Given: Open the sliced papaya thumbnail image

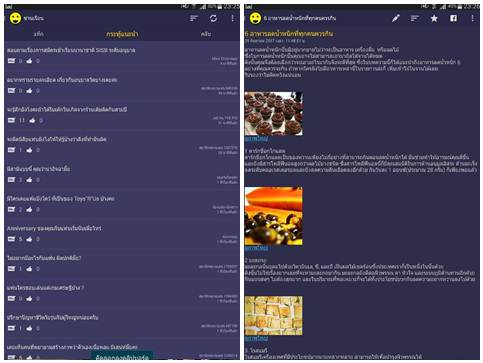Looking at the screenshot, I should tap(274, 216).
